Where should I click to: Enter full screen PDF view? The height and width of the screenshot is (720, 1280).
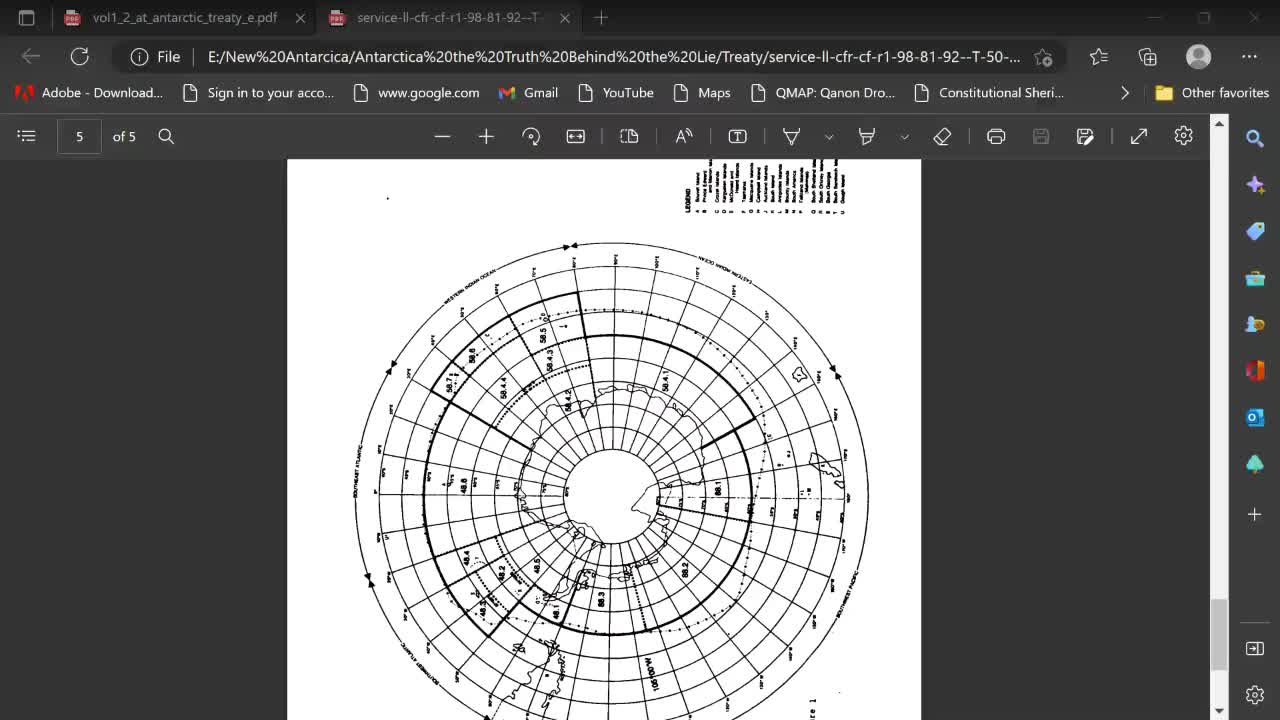coord(1139,136)
